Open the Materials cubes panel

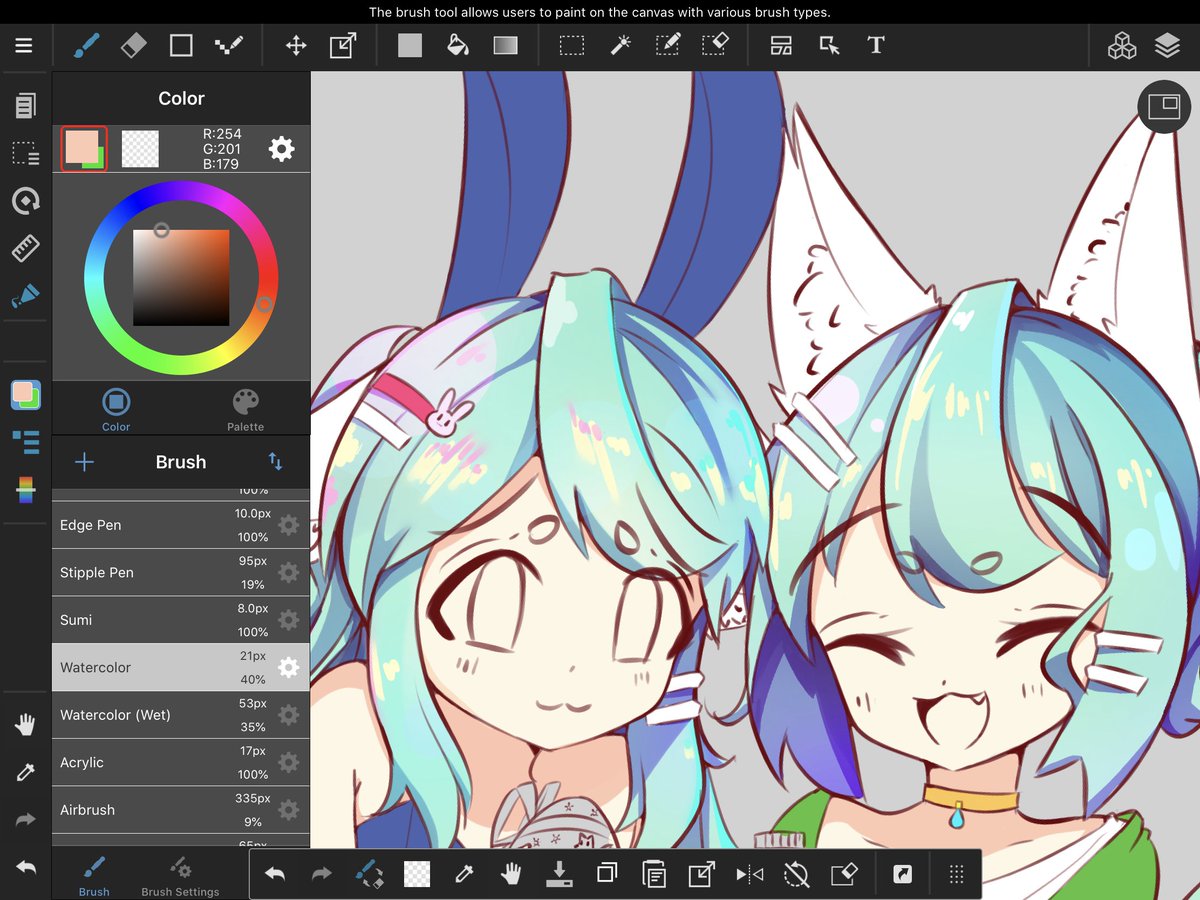pos(1122,46)
